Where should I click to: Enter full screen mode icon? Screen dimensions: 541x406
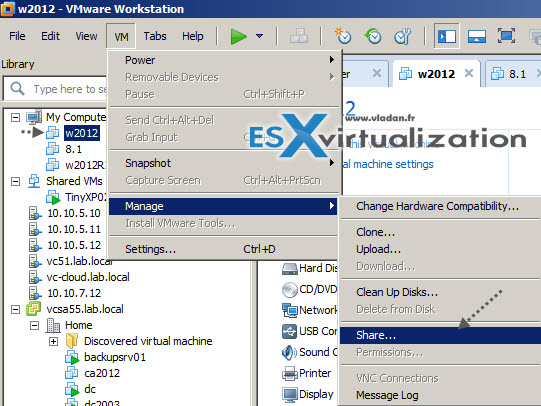pyautogui.click(x=506, y=36)
